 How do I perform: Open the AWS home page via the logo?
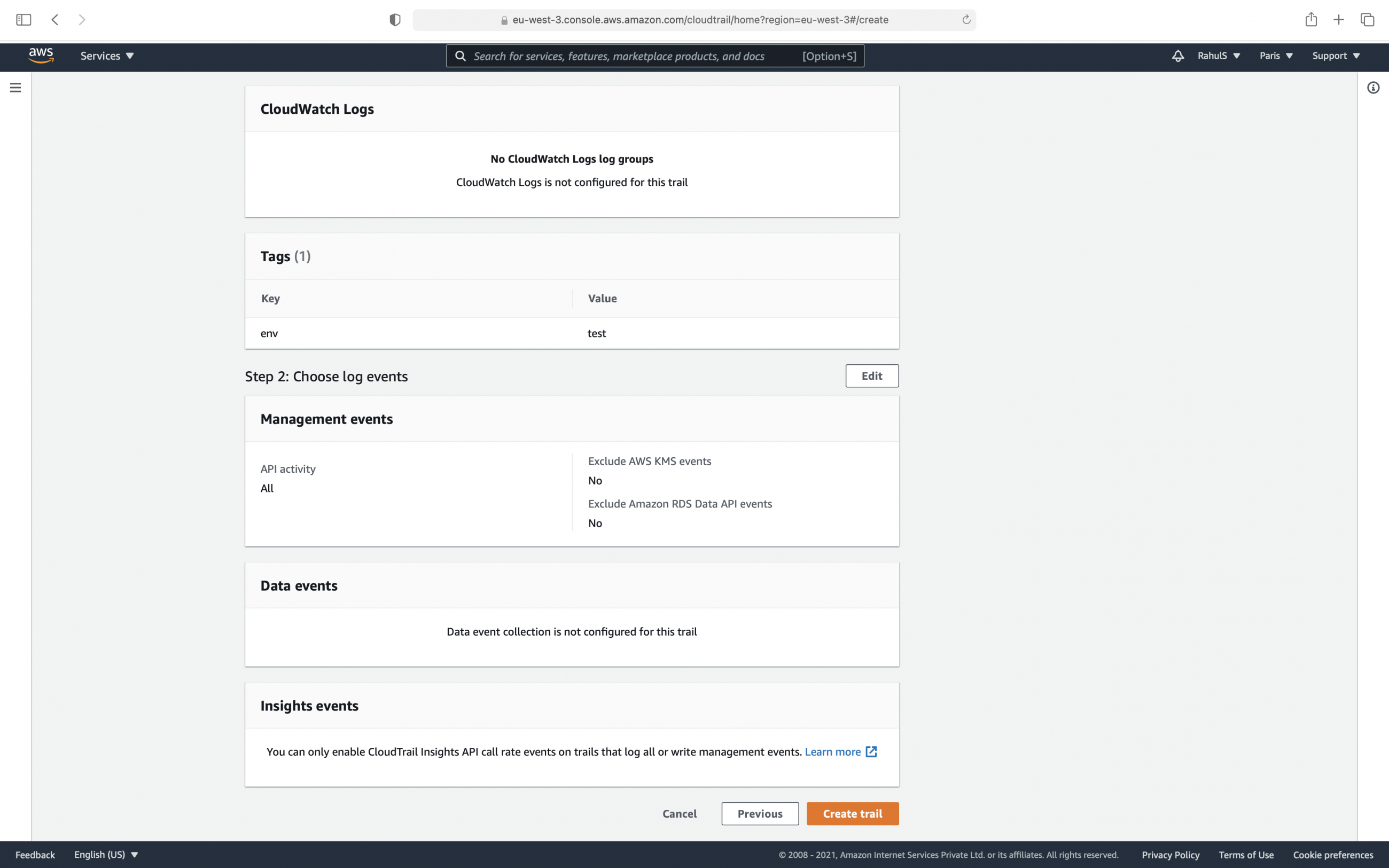click(x=41, y=56)
